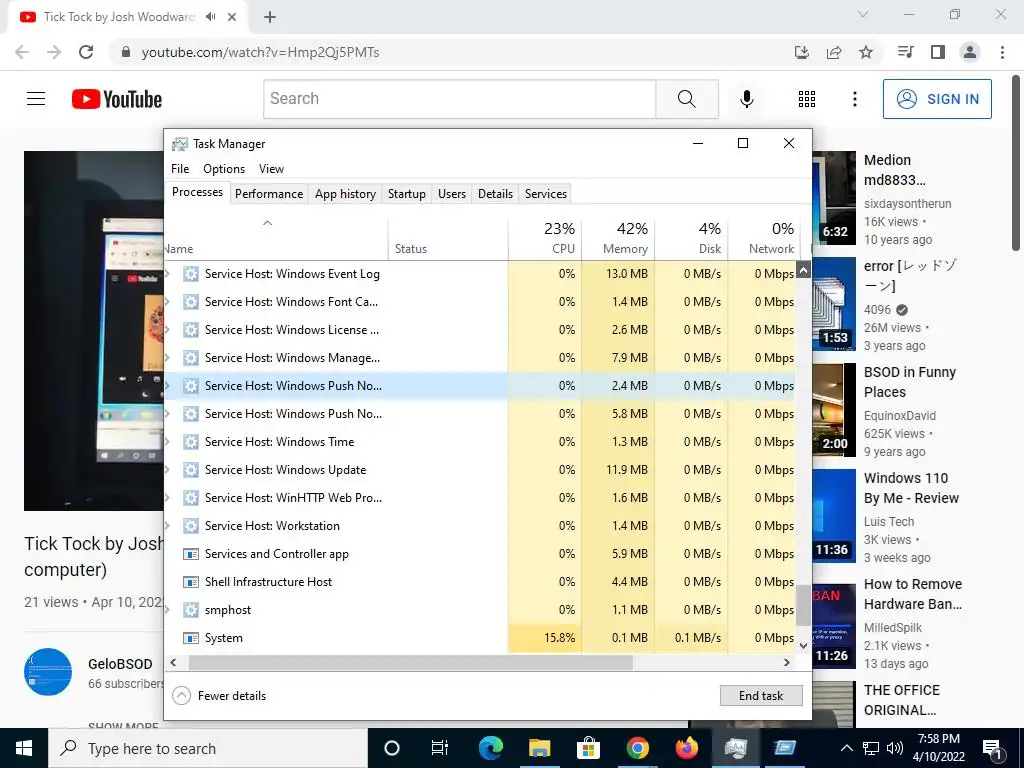Open the GeloBSOD channel link
Viewport: 1024px width, 768px height.
(x=120, y=664)
